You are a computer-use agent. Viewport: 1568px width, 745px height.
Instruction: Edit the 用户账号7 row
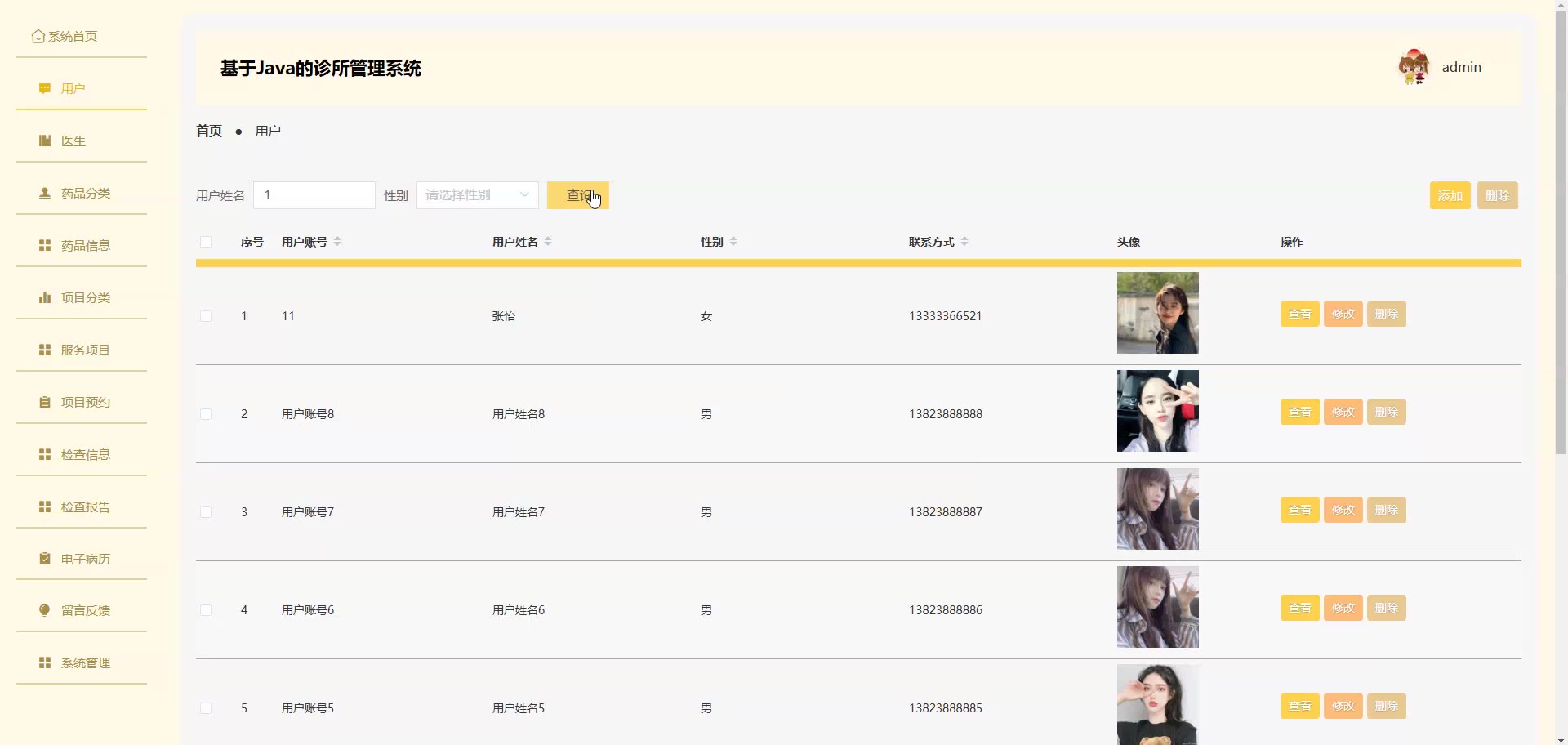(1343, 510)
